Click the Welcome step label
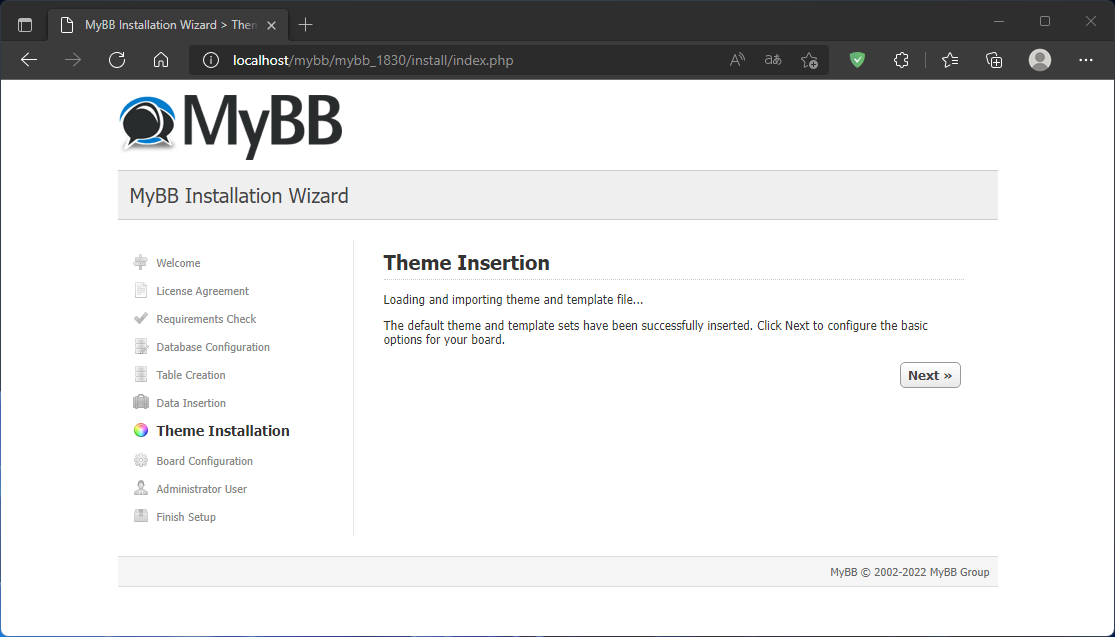The width and height of the screenshot is (1115, 637). tap(178, 263)
